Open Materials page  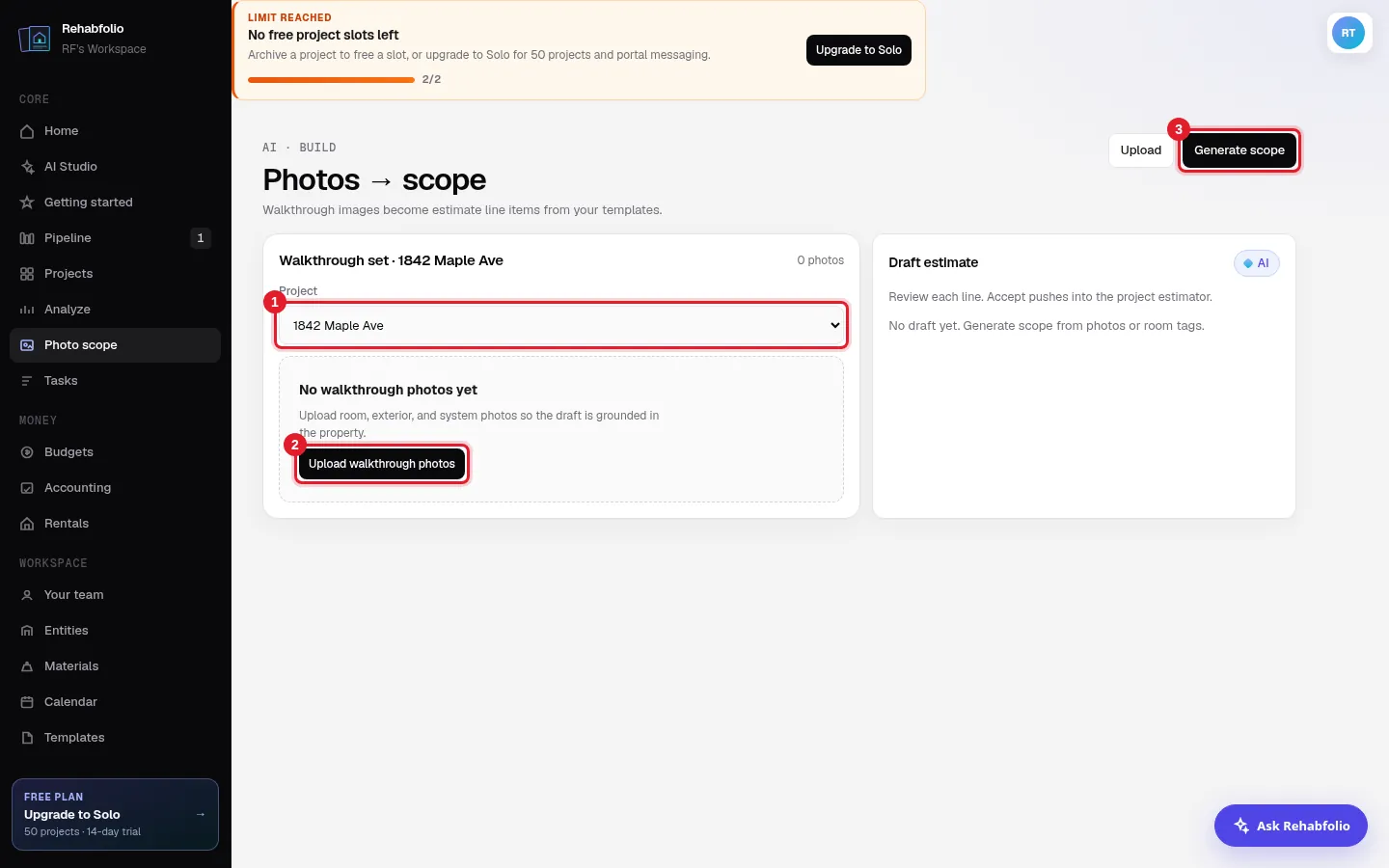[115, 666]
